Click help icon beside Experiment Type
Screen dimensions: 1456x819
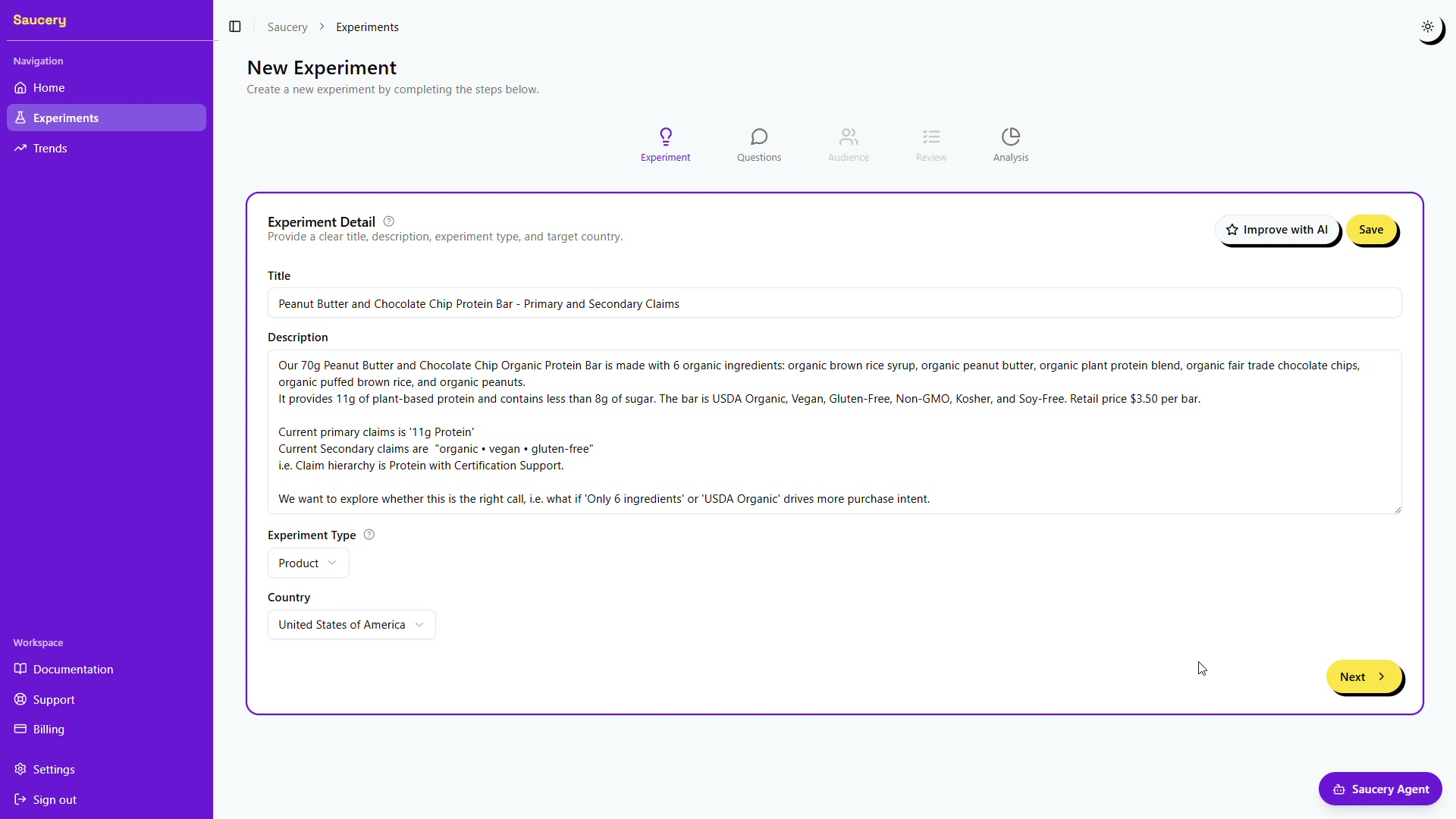[x=369, y=535]
